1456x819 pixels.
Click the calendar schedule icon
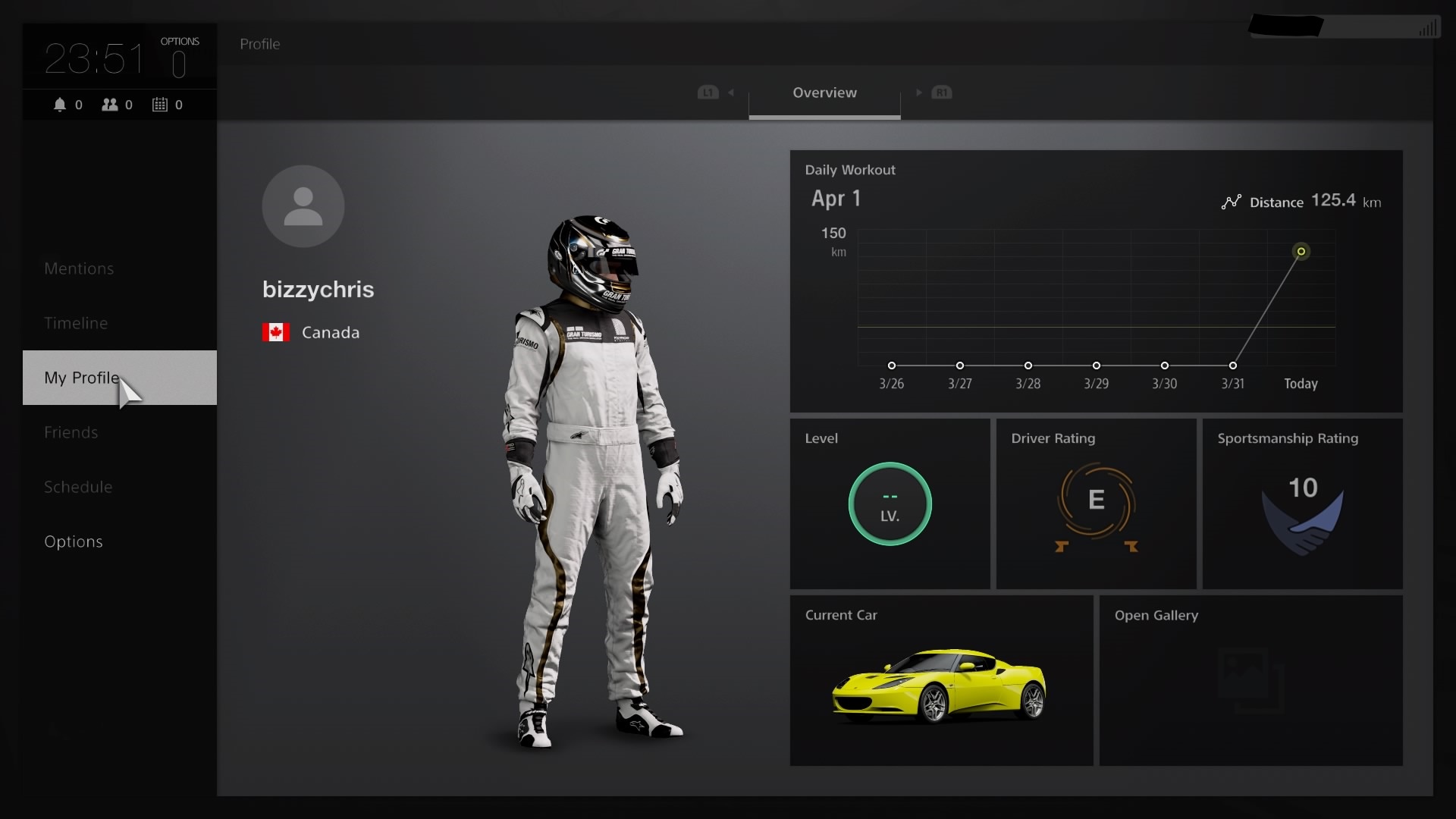click(x=160, y=105)
